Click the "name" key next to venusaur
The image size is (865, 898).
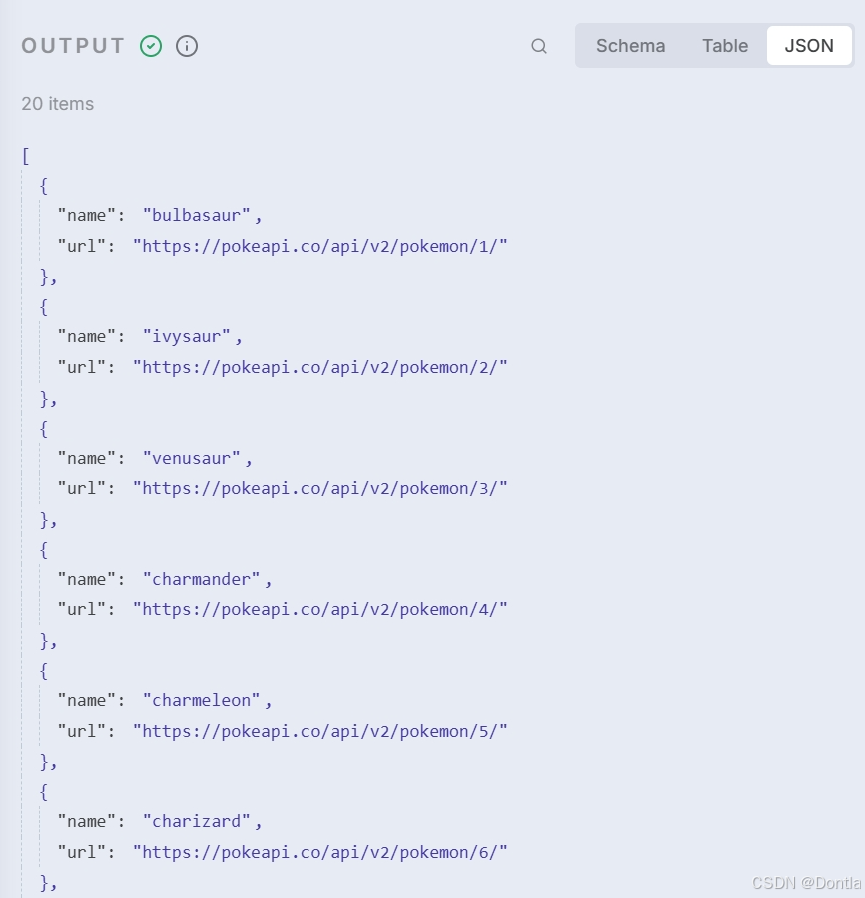pyautogui.click(x=86, y=458)
